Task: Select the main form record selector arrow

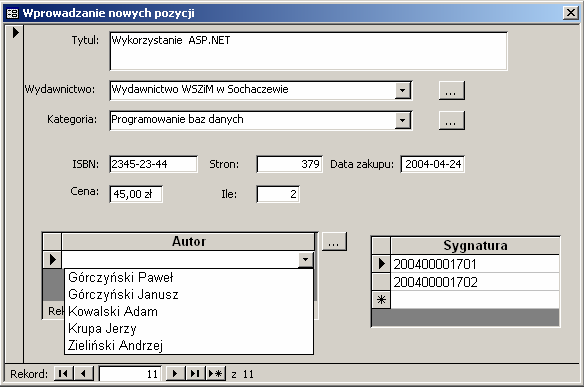Action: (x=15, y=33)
